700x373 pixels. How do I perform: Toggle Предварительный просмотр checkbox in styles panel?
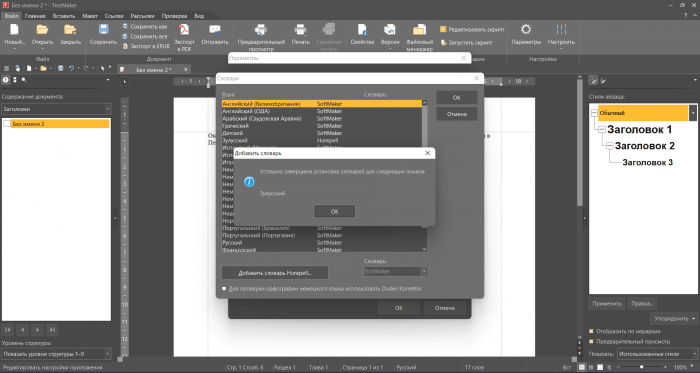pos(592,341)
